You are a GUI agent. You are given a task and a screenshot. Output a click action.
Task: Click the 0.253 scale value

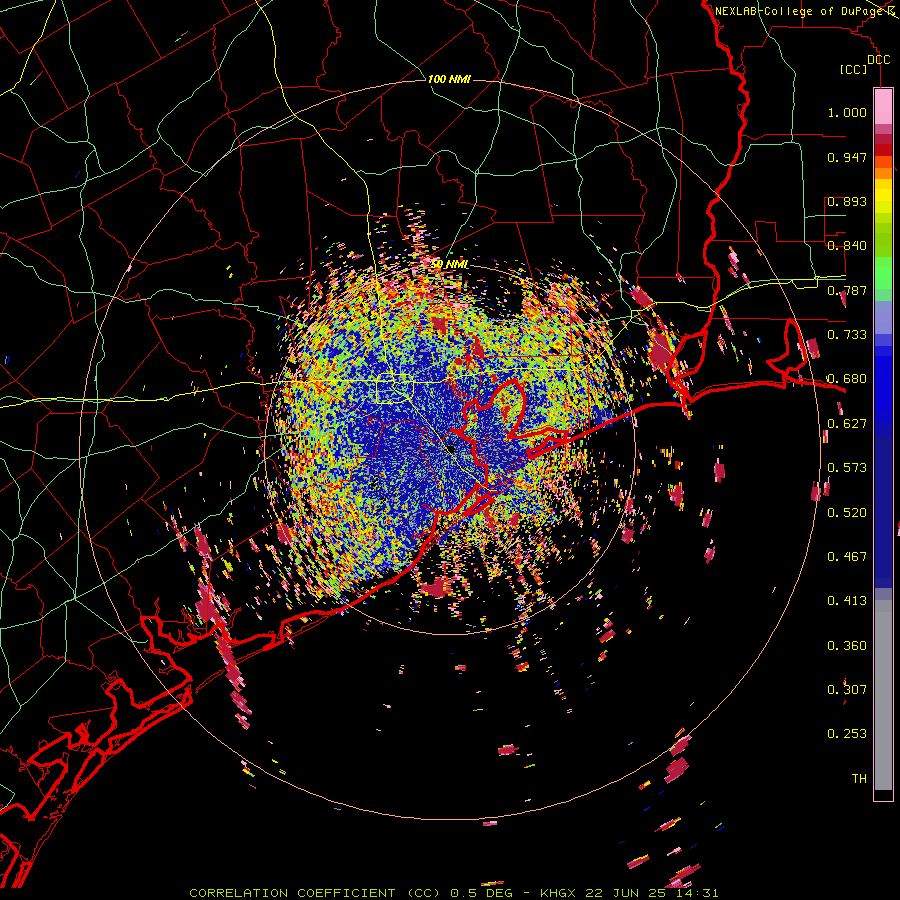pyautogui.click(x=847, y=734)
